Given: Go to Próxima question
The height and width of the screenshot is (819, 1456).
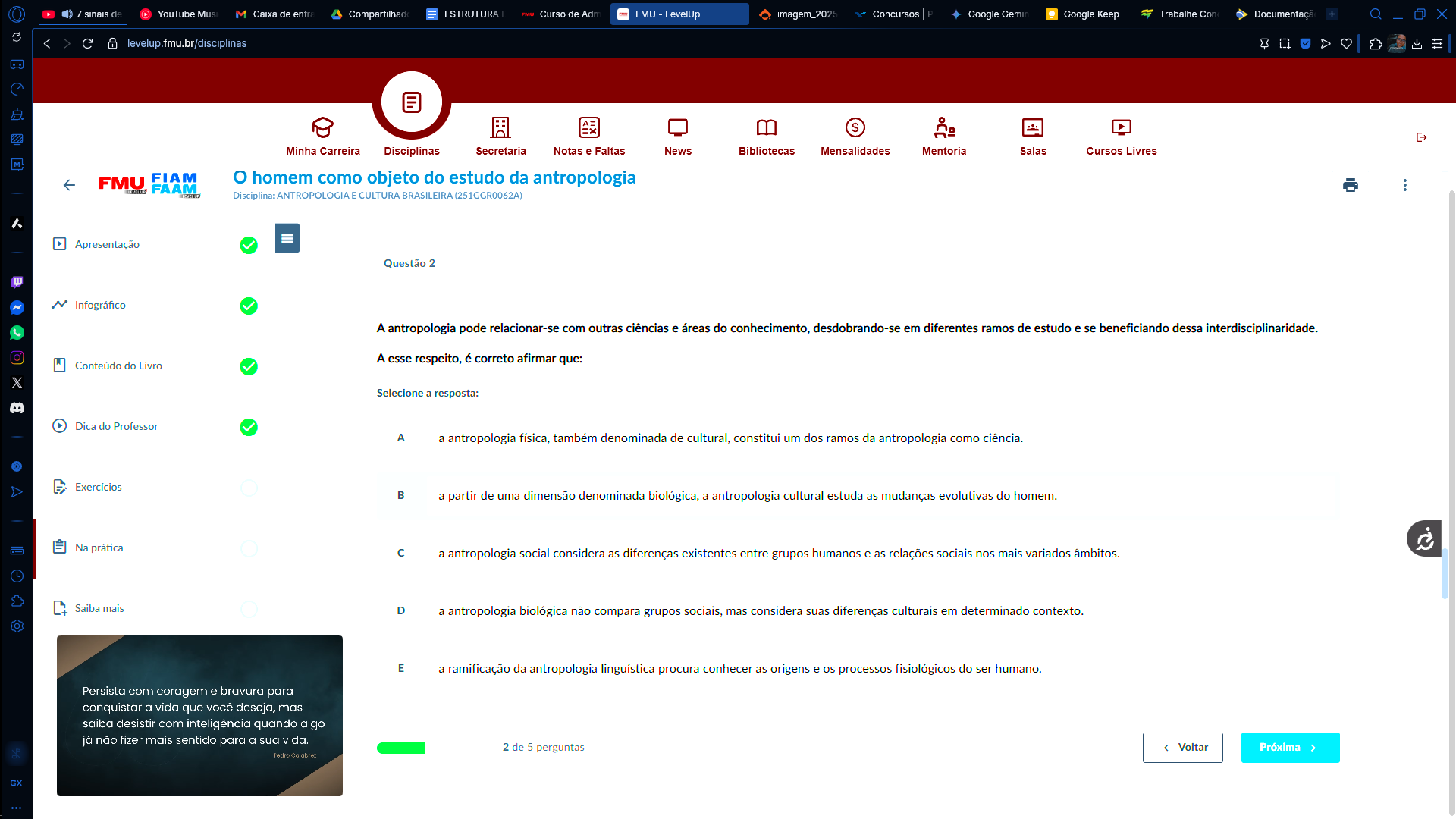Looking at the screenshot, I should click(x=1289, y=748).
